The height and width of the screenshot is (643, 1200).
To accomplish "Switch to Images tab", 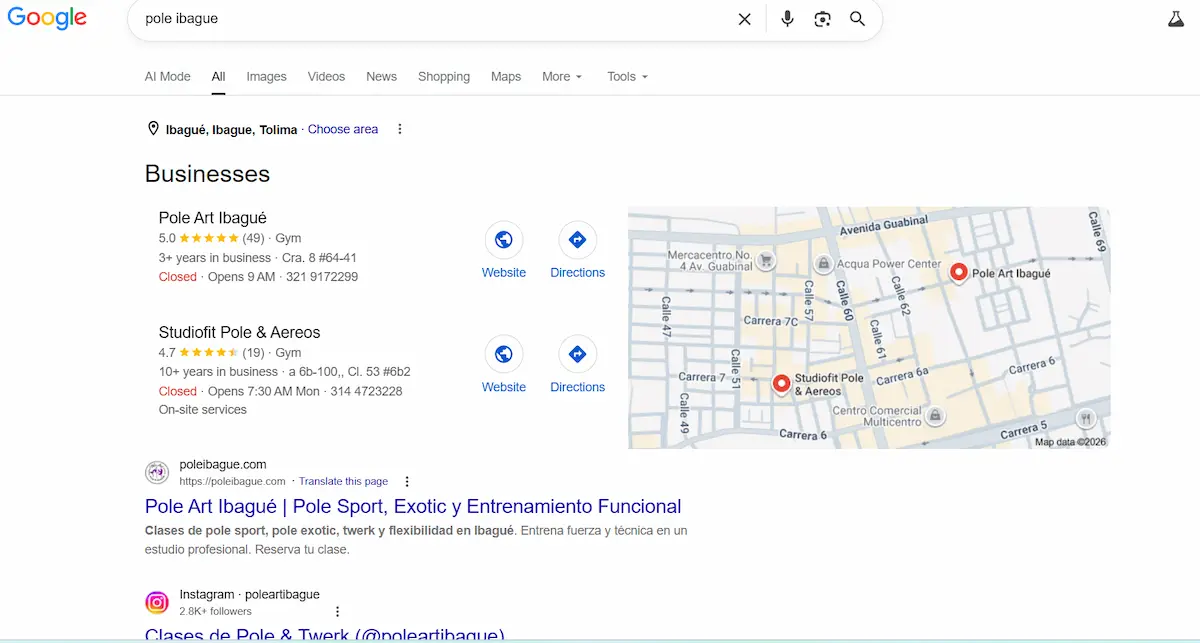I will (x=266, y=76).
